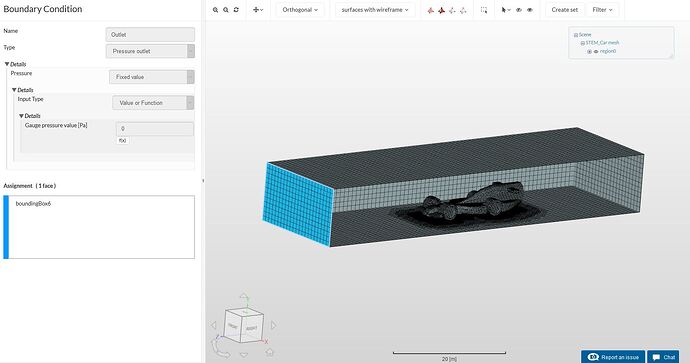Open the Input Type Value or Function dropdown

153,103
